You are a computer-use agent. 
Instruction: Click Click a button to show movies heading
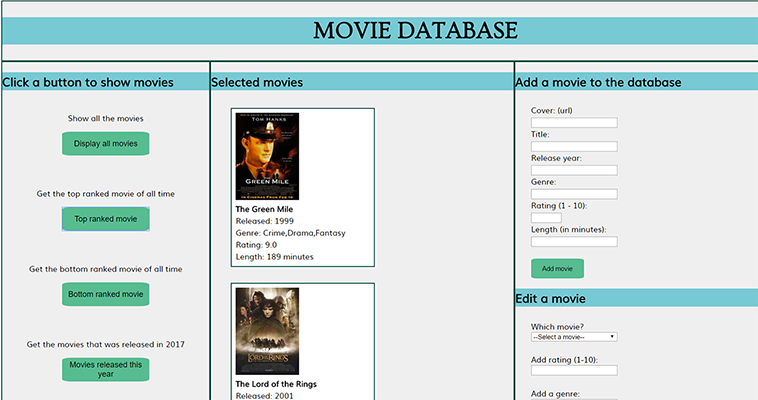87,82
